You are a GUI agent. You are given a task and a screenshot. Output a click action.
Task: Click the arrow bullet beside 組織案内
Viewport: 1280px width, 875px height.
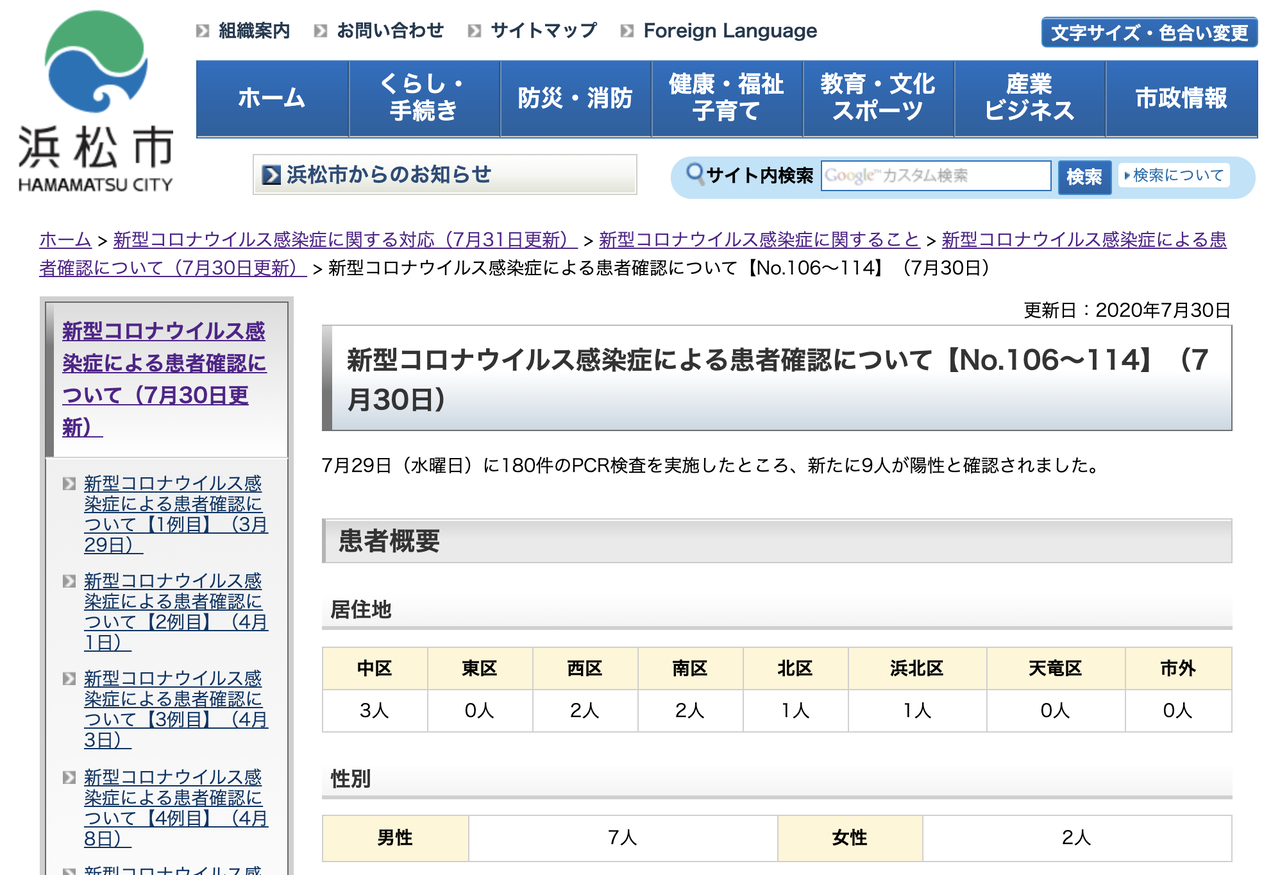coord(203,31)
